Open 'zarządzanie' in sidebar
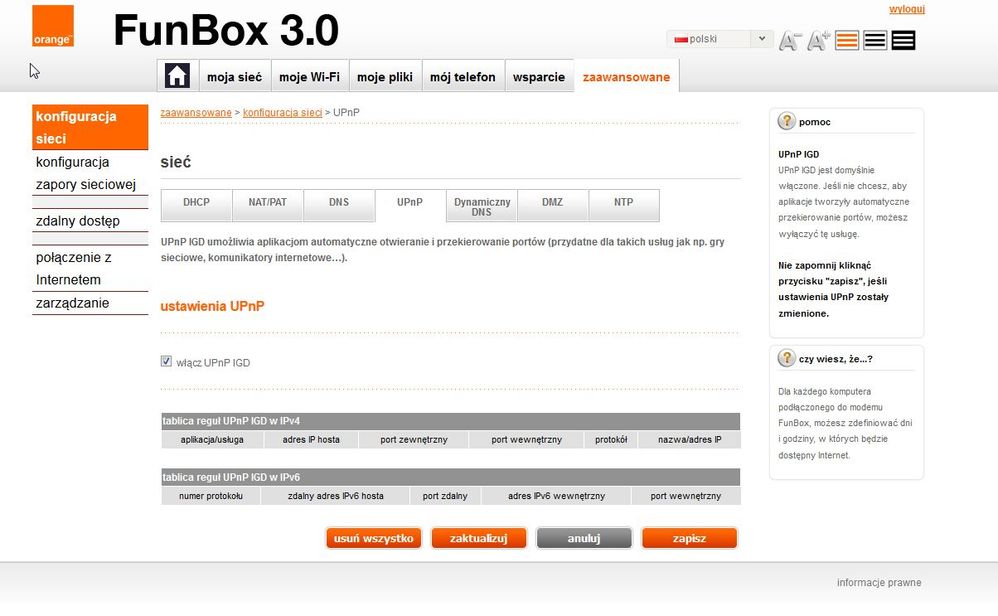This screenshot has width=998, height=616. click(90, 303)
